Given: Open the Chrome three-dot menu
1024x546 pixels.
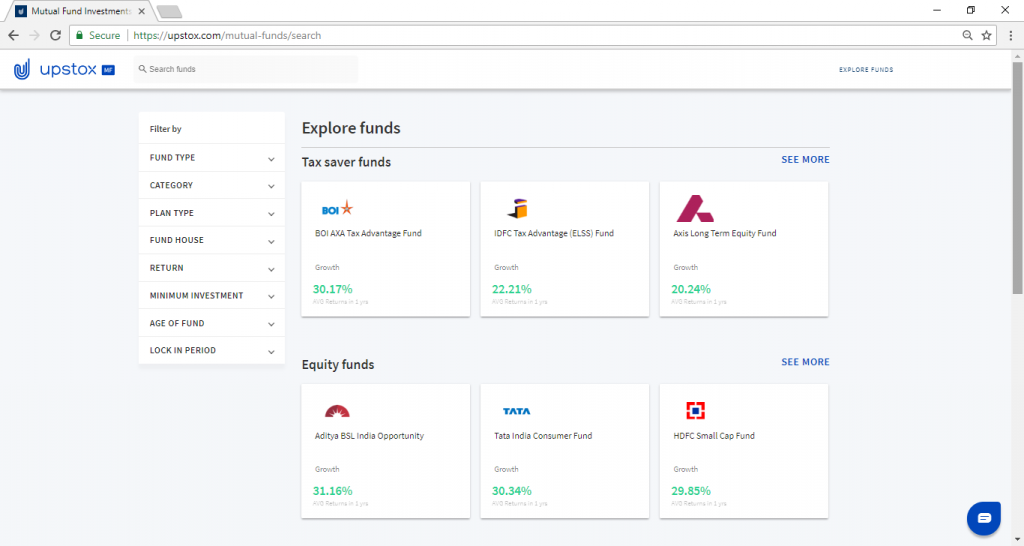Looking at the screenshot, I should (1010, 35).
